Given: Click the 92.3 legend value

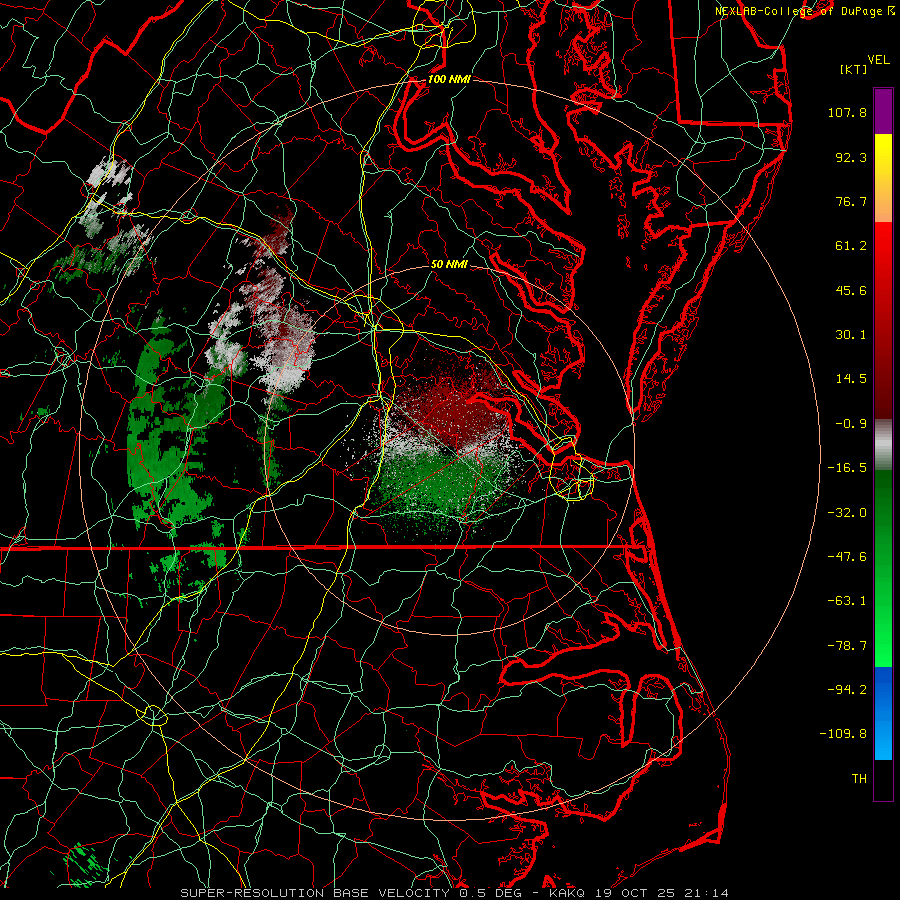Looking at the screenshot, I should click(x=851, y=157).
